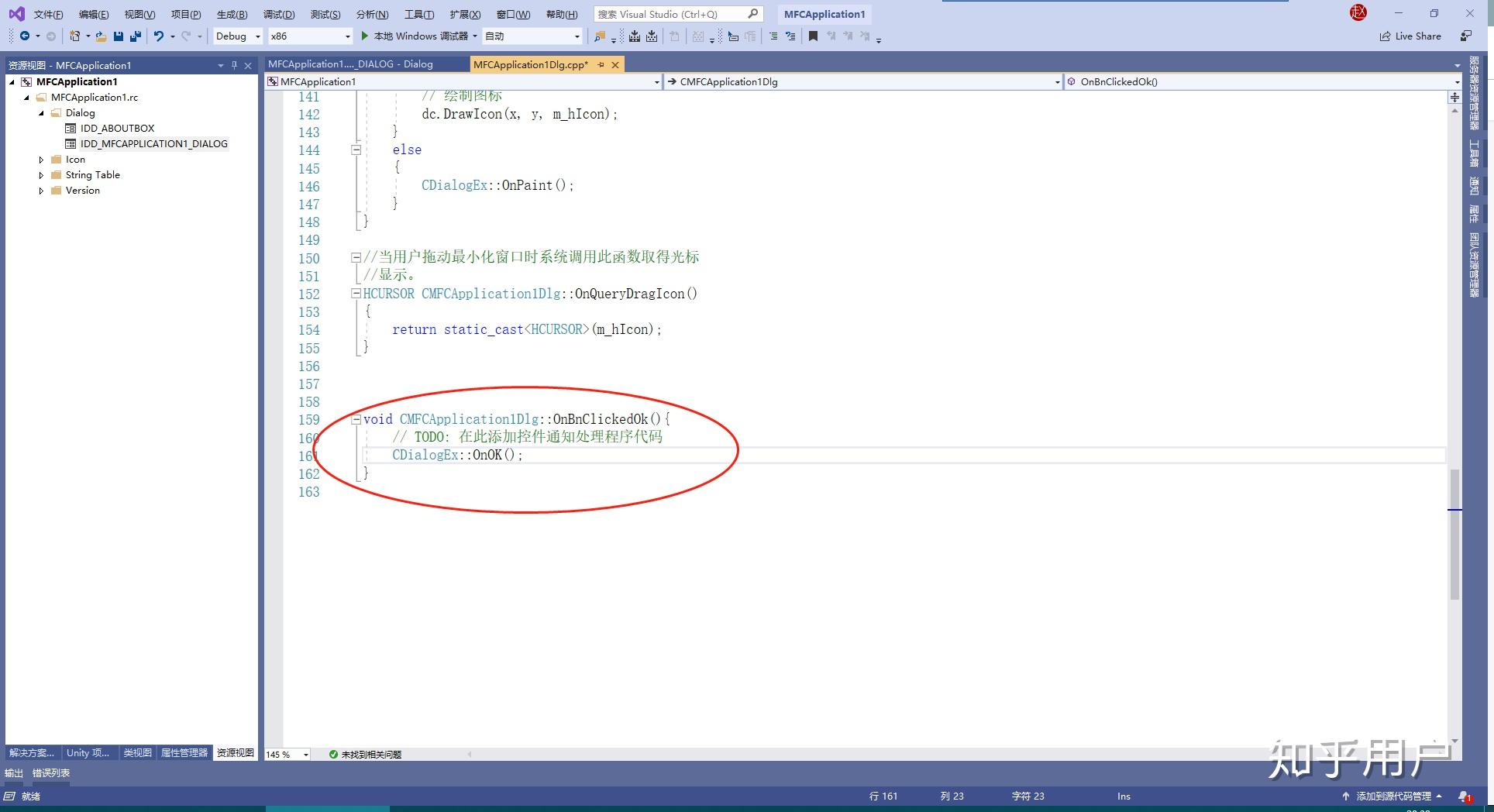
Task: Open the feedback icon at top right
Action: pyautogui.click(x=1465, y=36)
